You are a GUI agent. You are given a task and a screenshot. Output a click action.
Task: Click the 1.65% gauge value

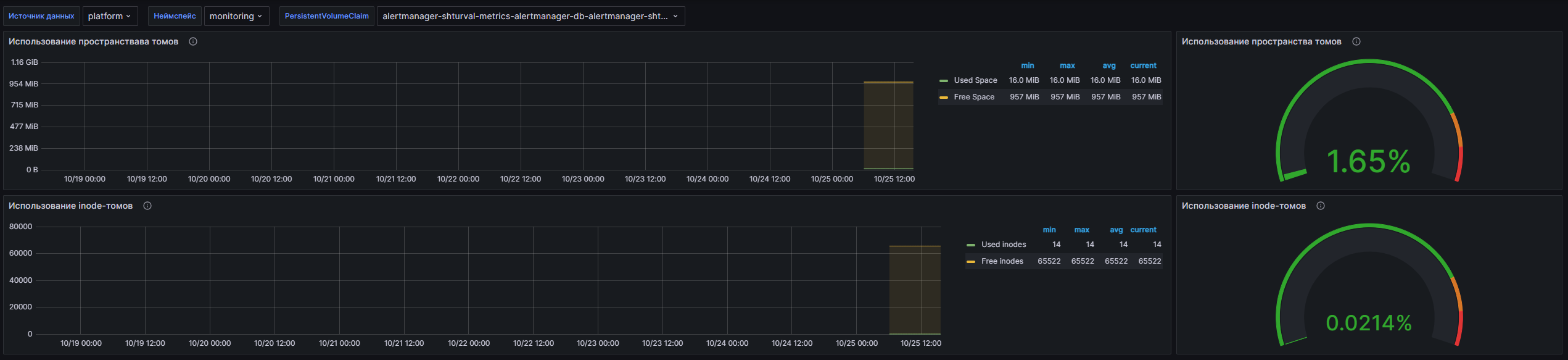(1368, 162)
